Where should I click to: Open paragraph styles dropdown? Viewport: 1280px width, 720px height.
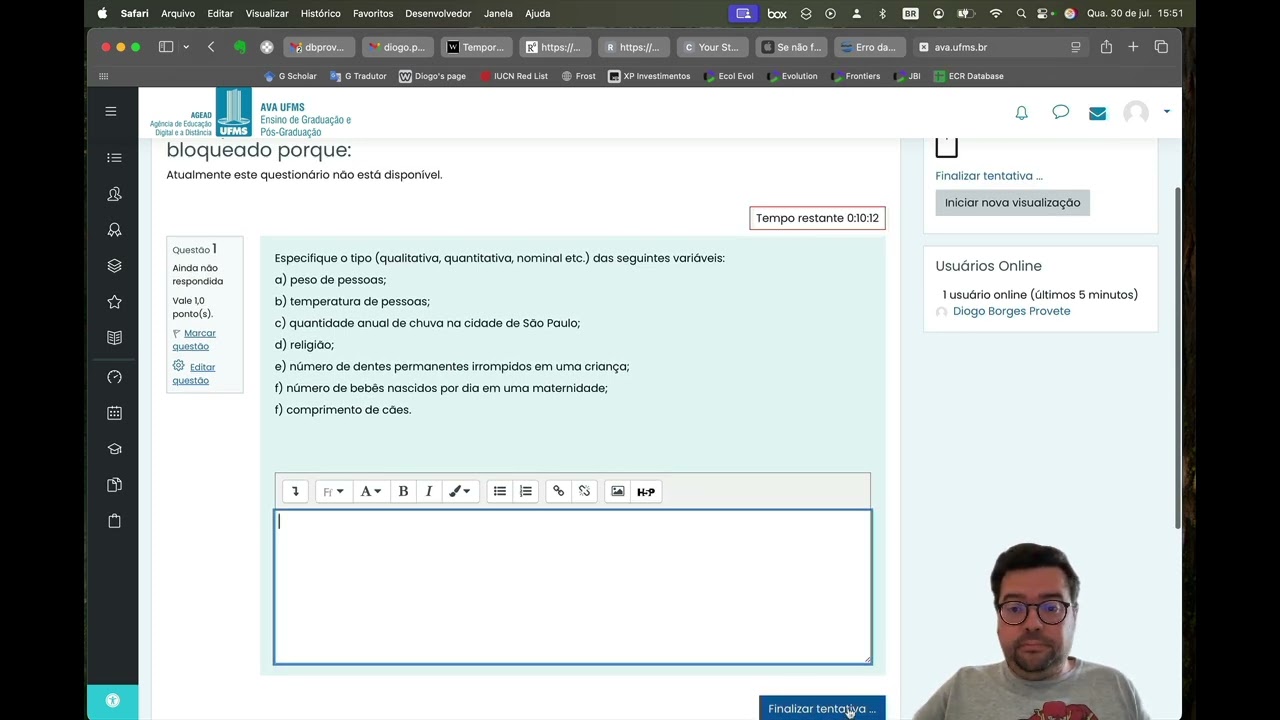click(x=333, y=491)
